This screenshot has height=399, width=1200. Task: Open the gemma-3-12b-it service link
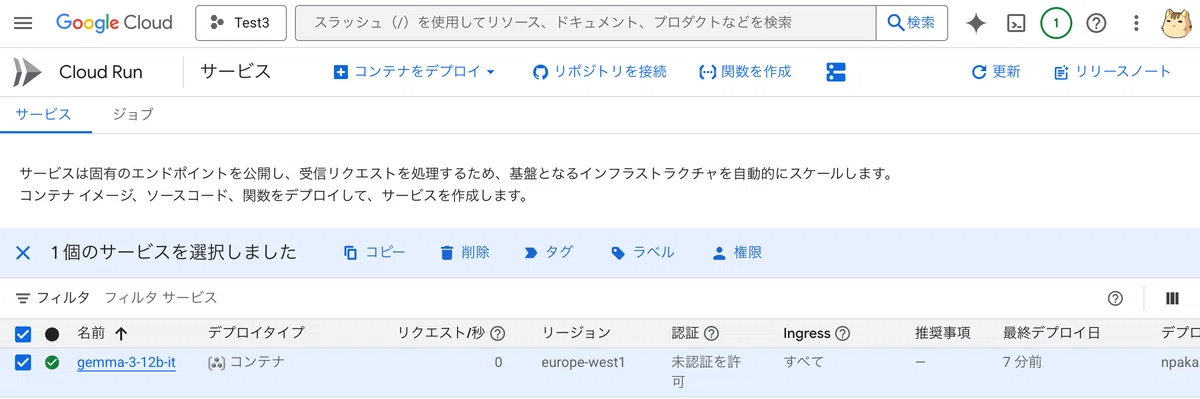point(126,362)
